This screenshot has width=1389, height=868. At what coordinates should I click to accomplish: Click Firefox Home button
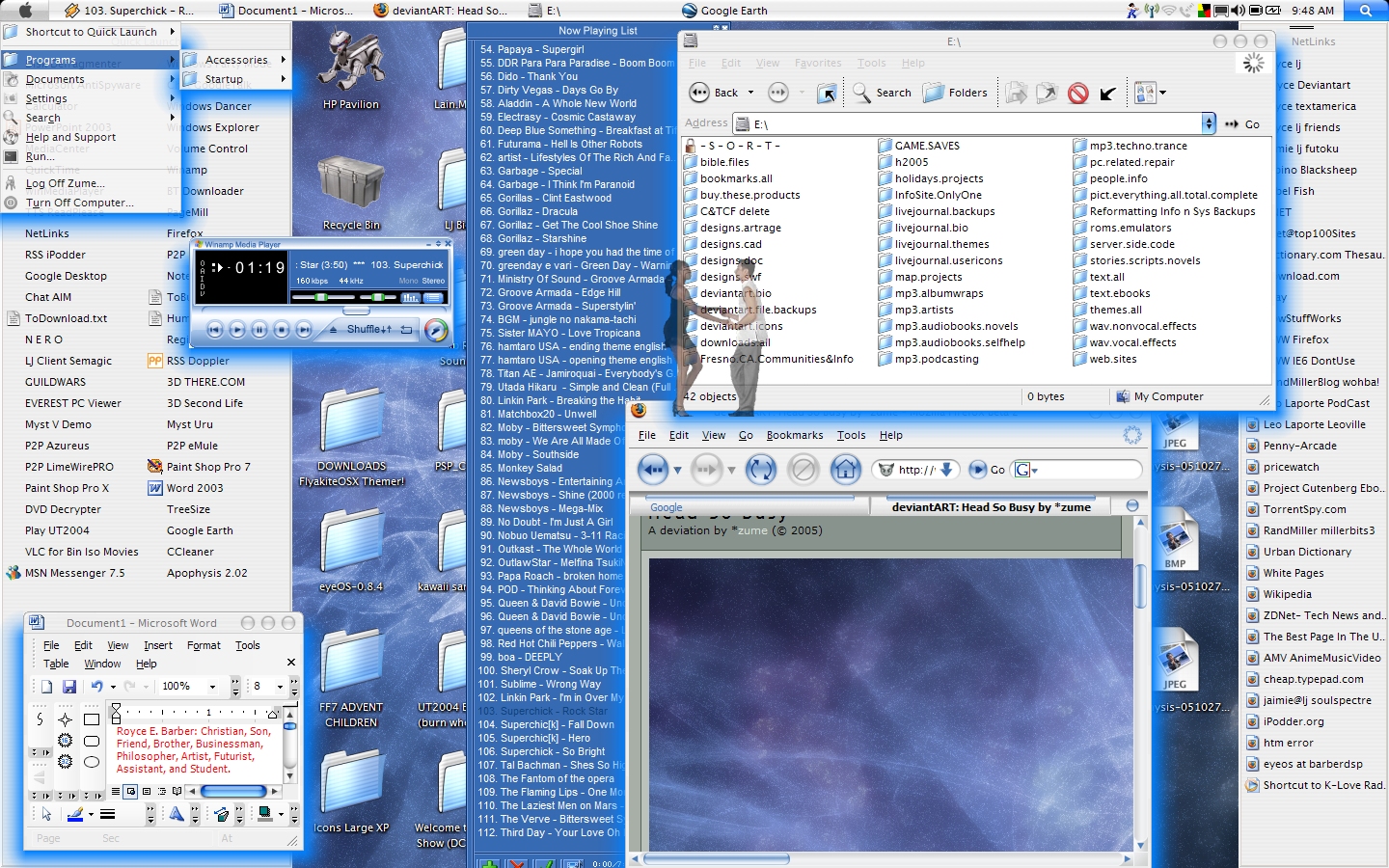(x=846, y=470)
